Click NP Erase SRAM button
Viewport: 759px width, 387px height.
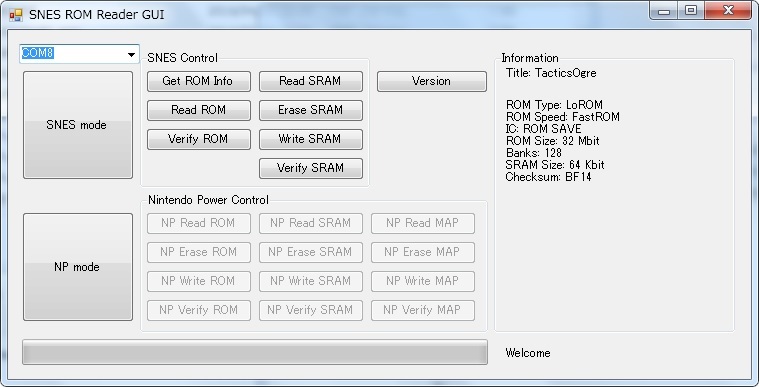click(311, 252)
